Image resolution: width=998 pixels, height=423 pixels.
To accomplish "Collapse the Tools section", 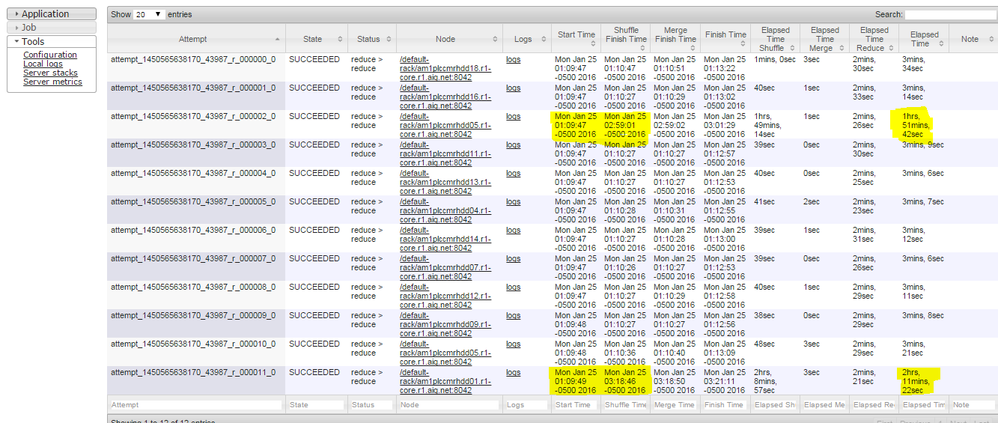I will click(x=52, y=41).
